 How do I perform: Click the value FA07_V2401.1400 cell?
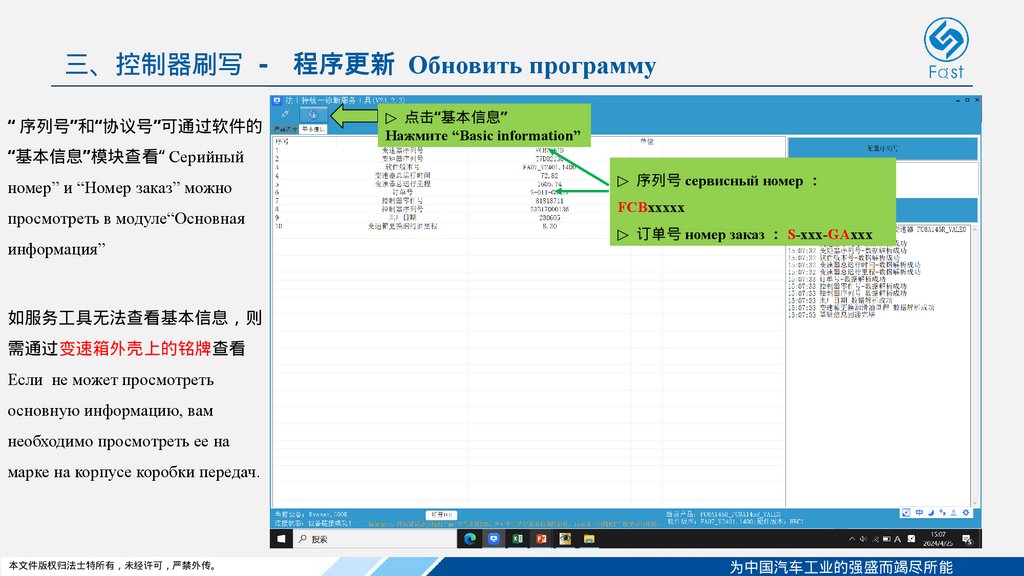click(x=549, y=167)
